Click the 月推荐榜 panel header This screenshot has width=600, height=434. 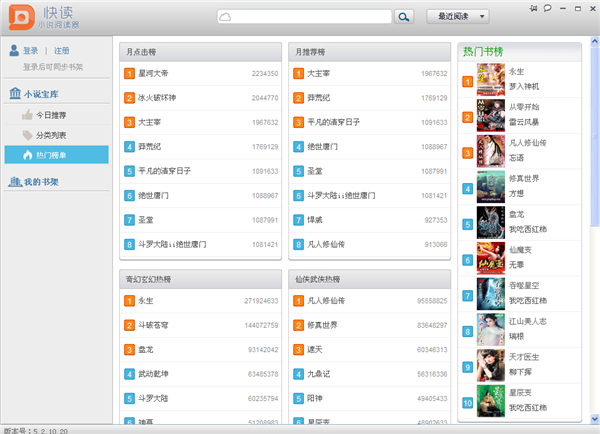(370, 52)
